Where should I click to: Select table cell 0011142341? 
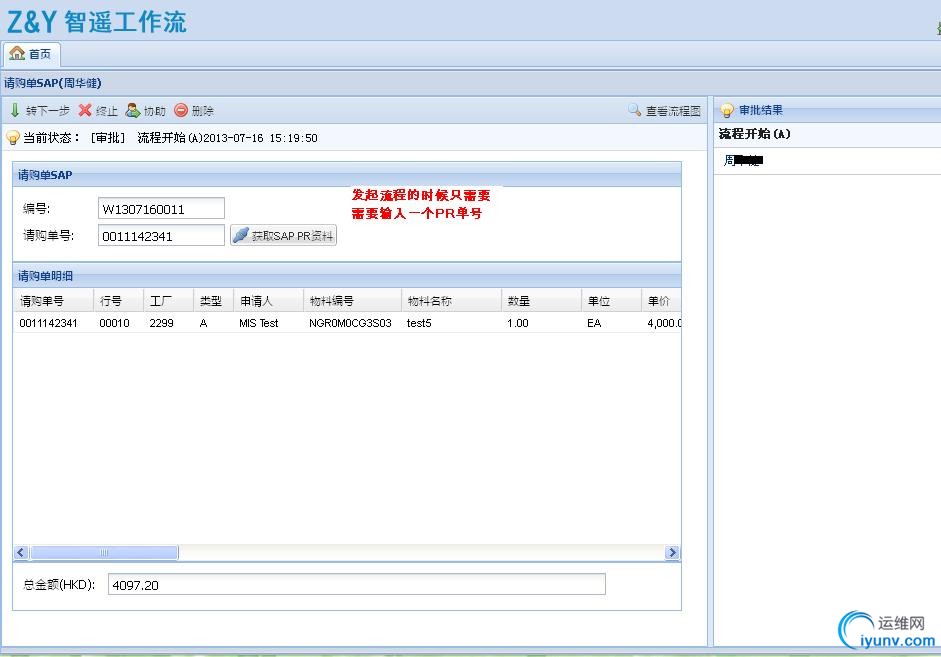(x=49, y=323)
